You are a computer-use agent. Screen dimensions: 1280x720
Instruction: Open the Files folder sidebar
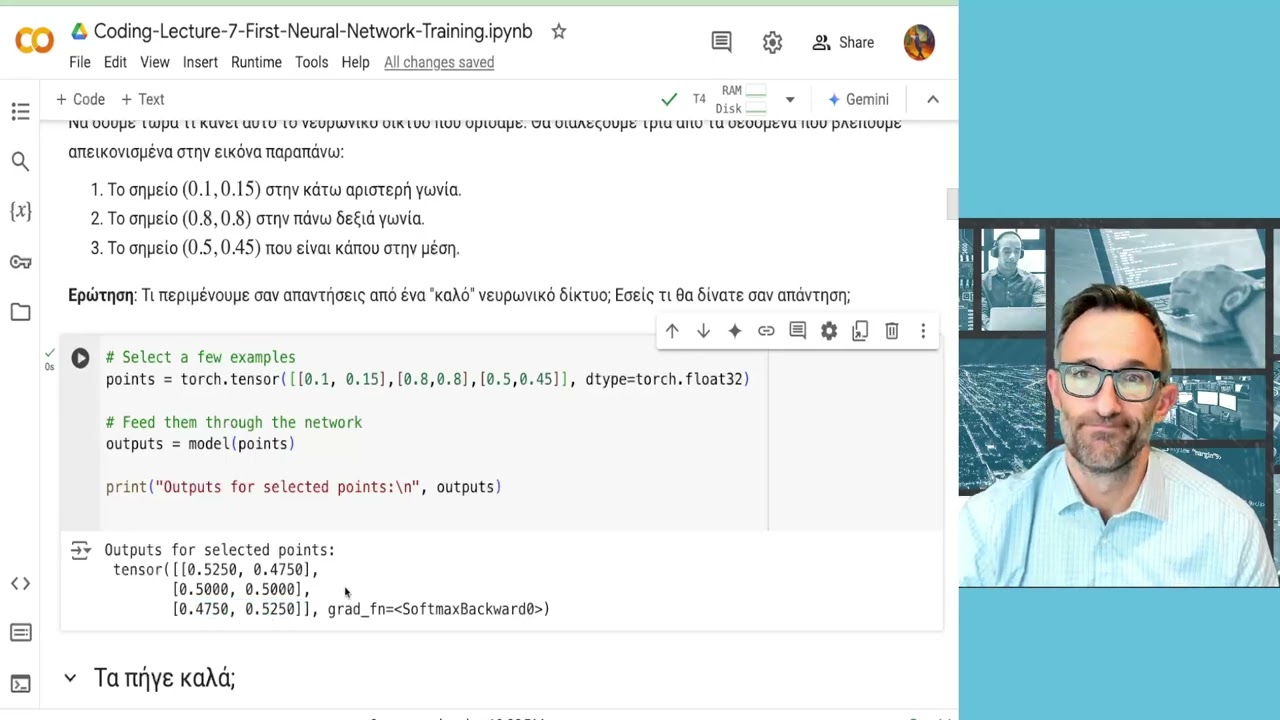(x=20, y=312)
